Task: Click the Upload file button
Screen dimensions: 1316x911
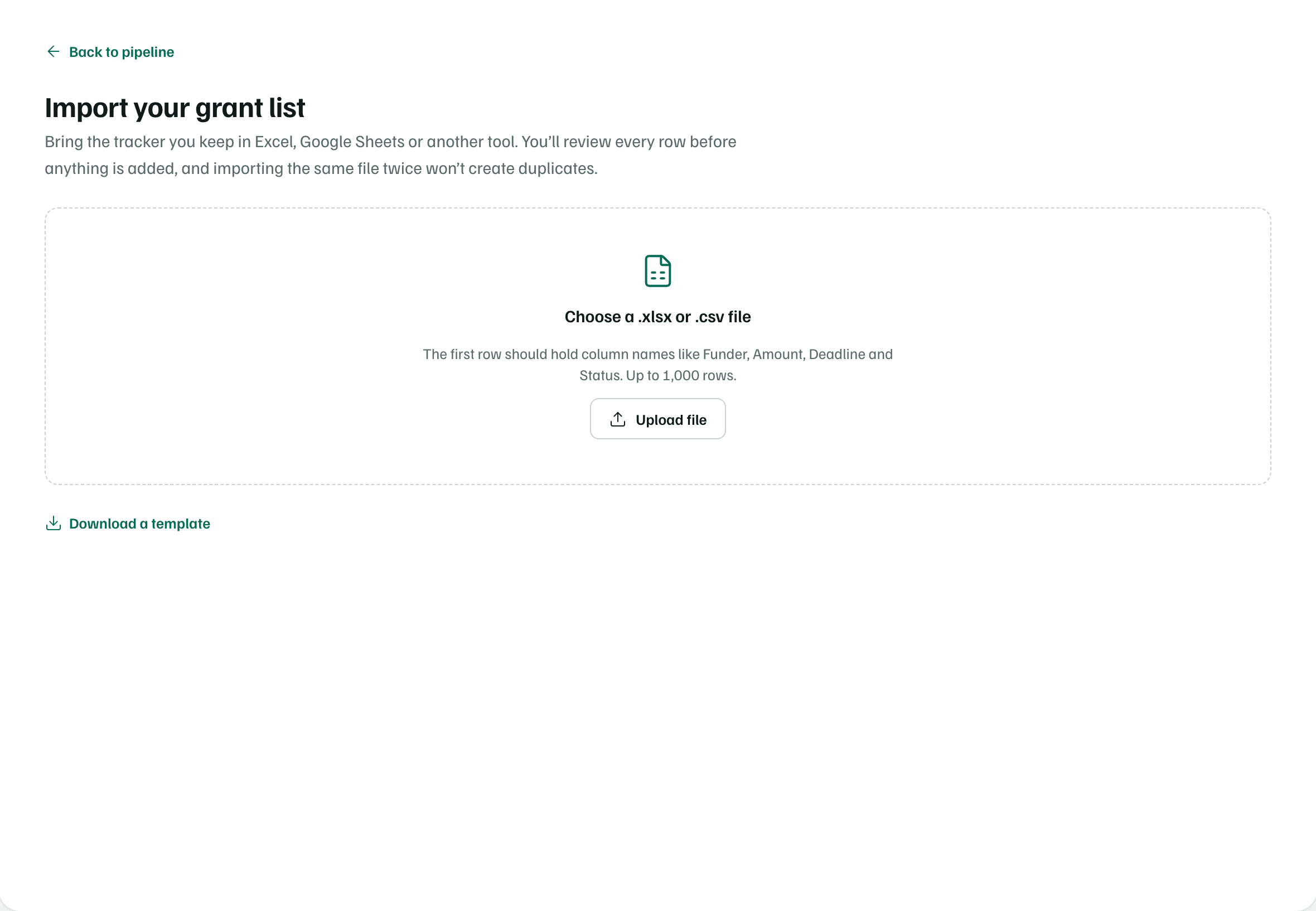Action: pos(657,419)
